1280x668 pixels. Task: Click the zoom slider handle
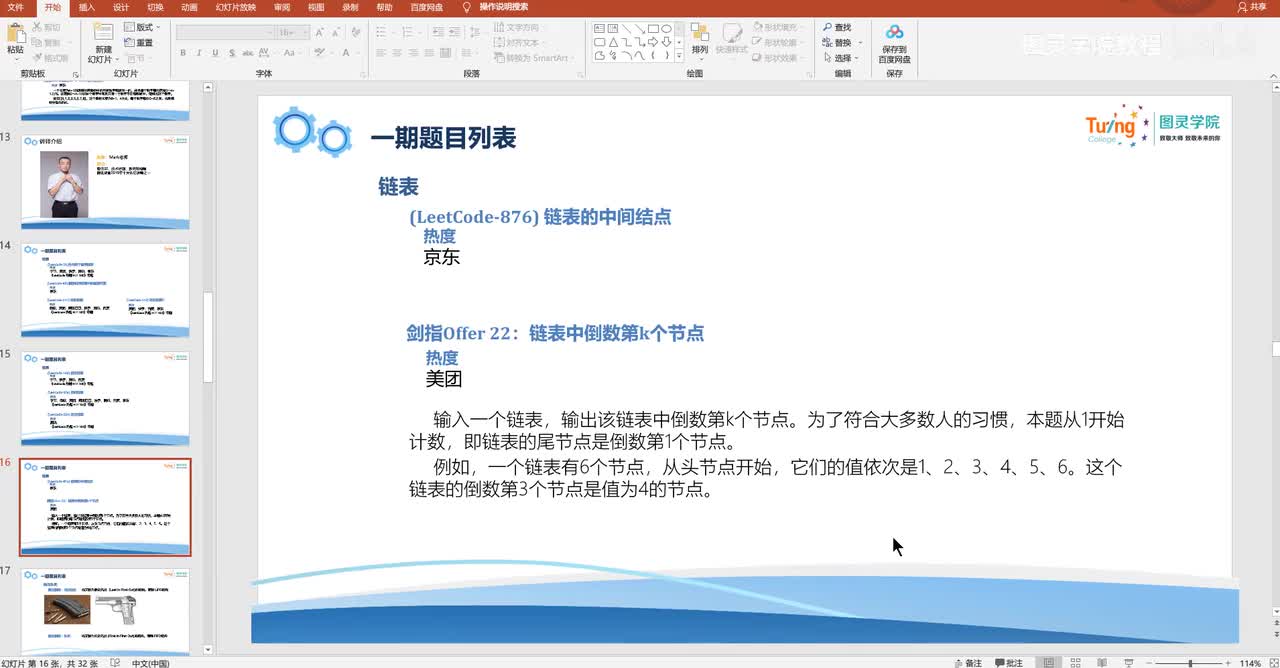(x=1190, y=663)
